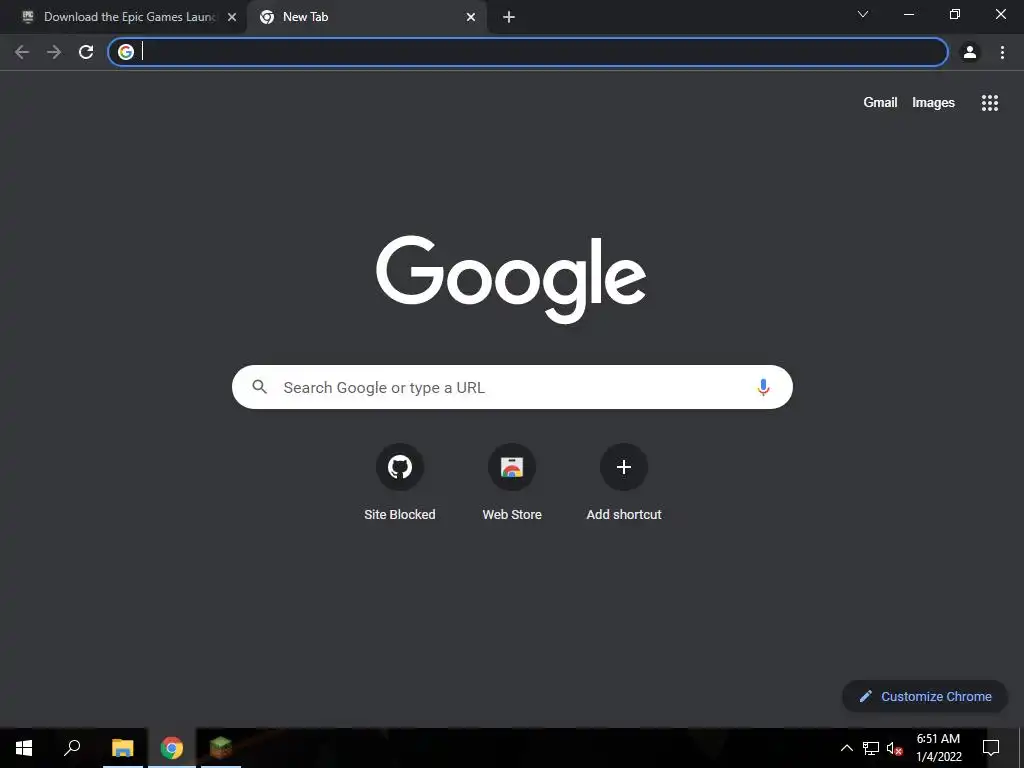The height and width of the screenshot is (768, 1024).
Task: Go back using the browser back arrow
Action: 22,52
